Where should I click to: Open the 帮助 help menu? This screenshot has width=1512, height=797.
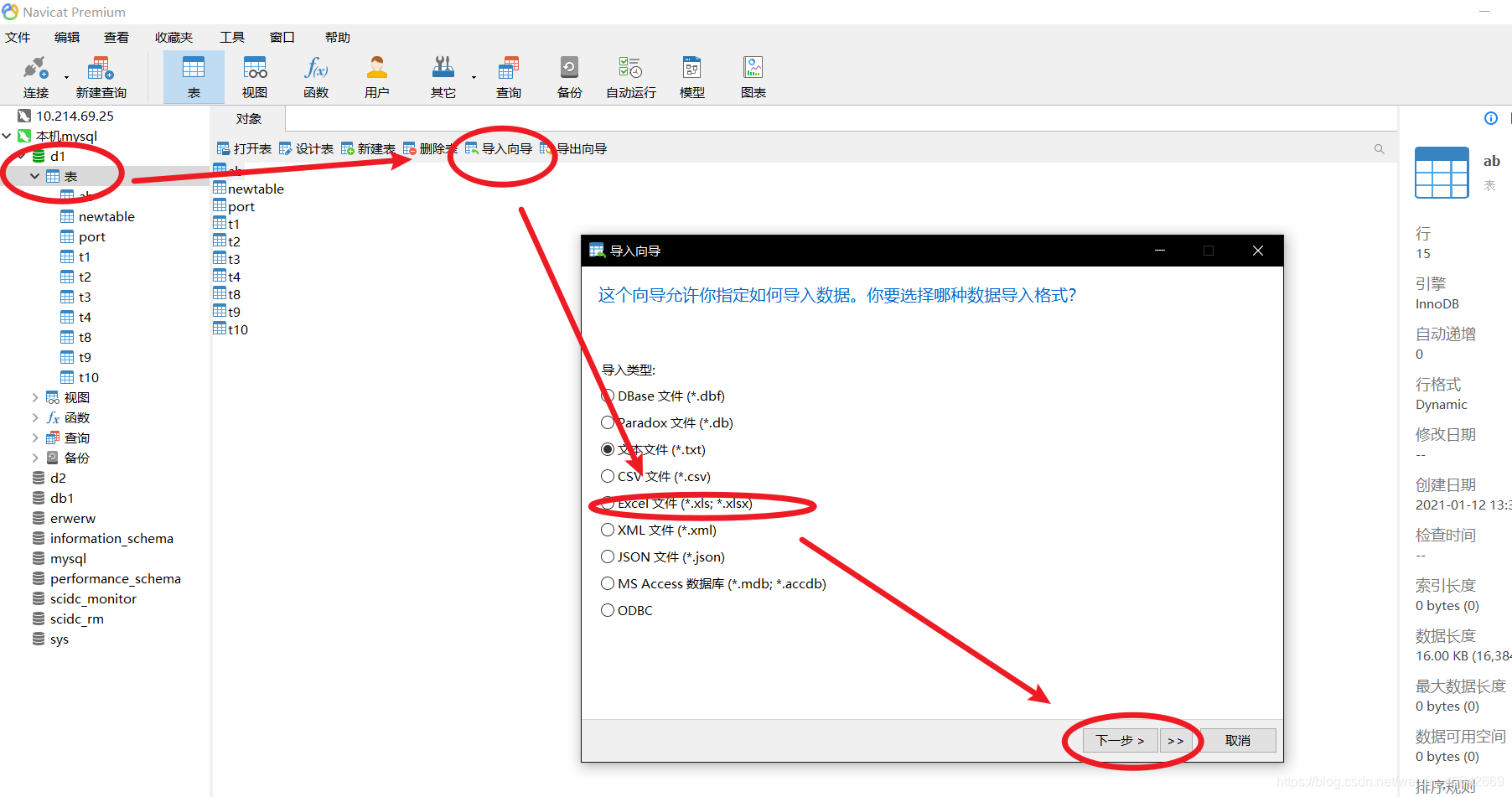point(338,37)
